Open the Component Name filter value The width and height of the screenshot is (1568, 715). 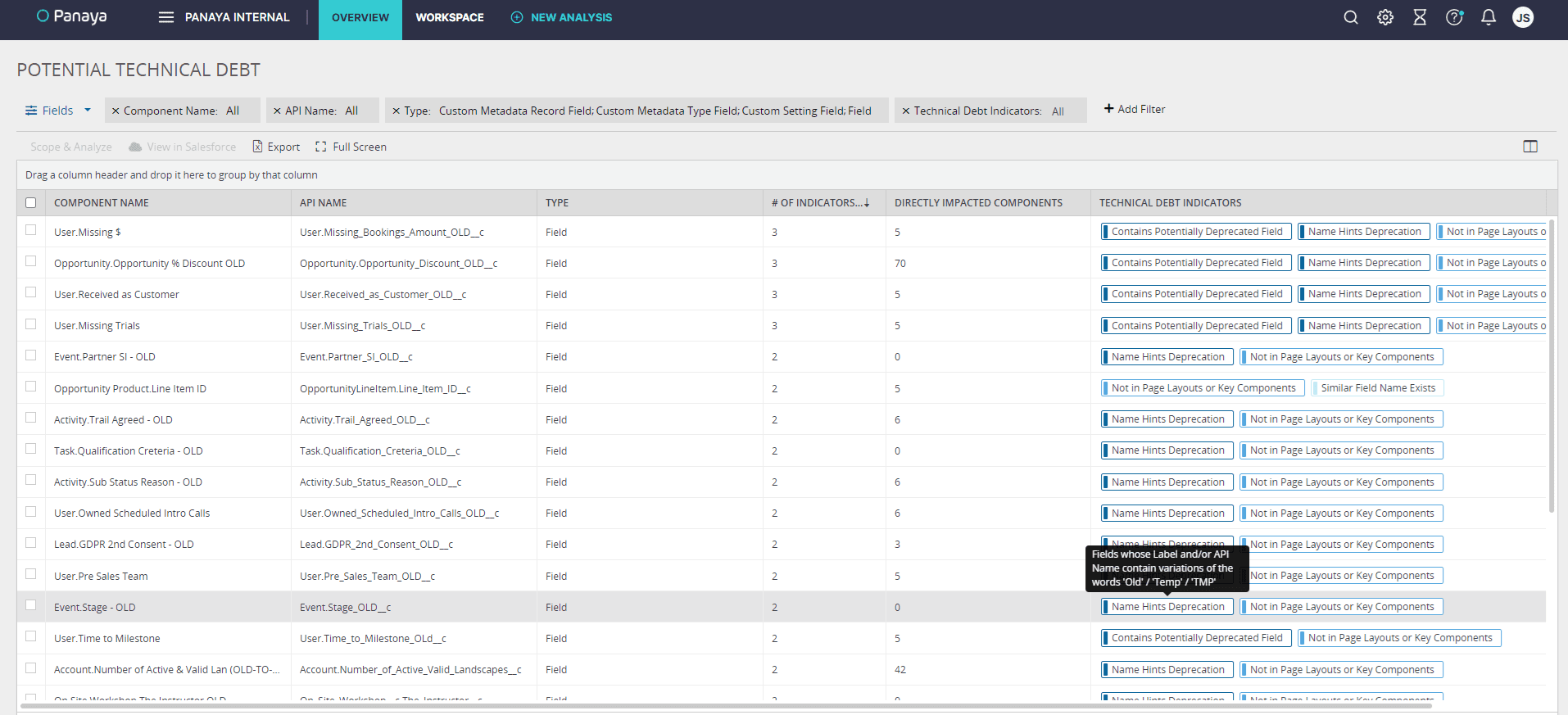pos(233,111)
